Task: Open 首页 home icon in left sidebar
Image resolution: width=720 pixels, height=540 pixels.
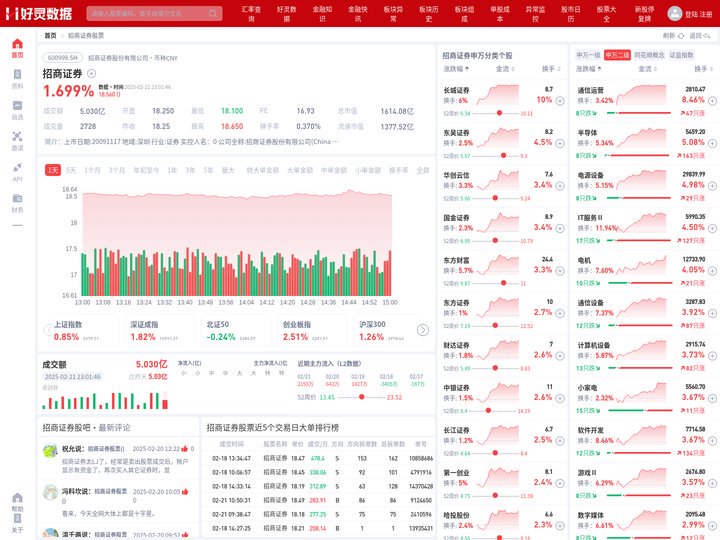Action: [17, 44]
